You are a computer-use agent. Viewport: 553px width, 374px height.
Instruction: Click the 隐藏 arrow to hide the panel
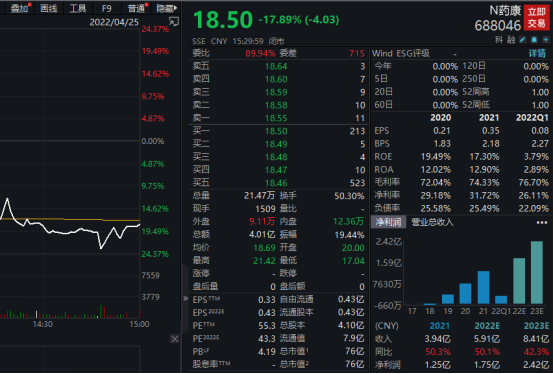[x=167, y=8]
